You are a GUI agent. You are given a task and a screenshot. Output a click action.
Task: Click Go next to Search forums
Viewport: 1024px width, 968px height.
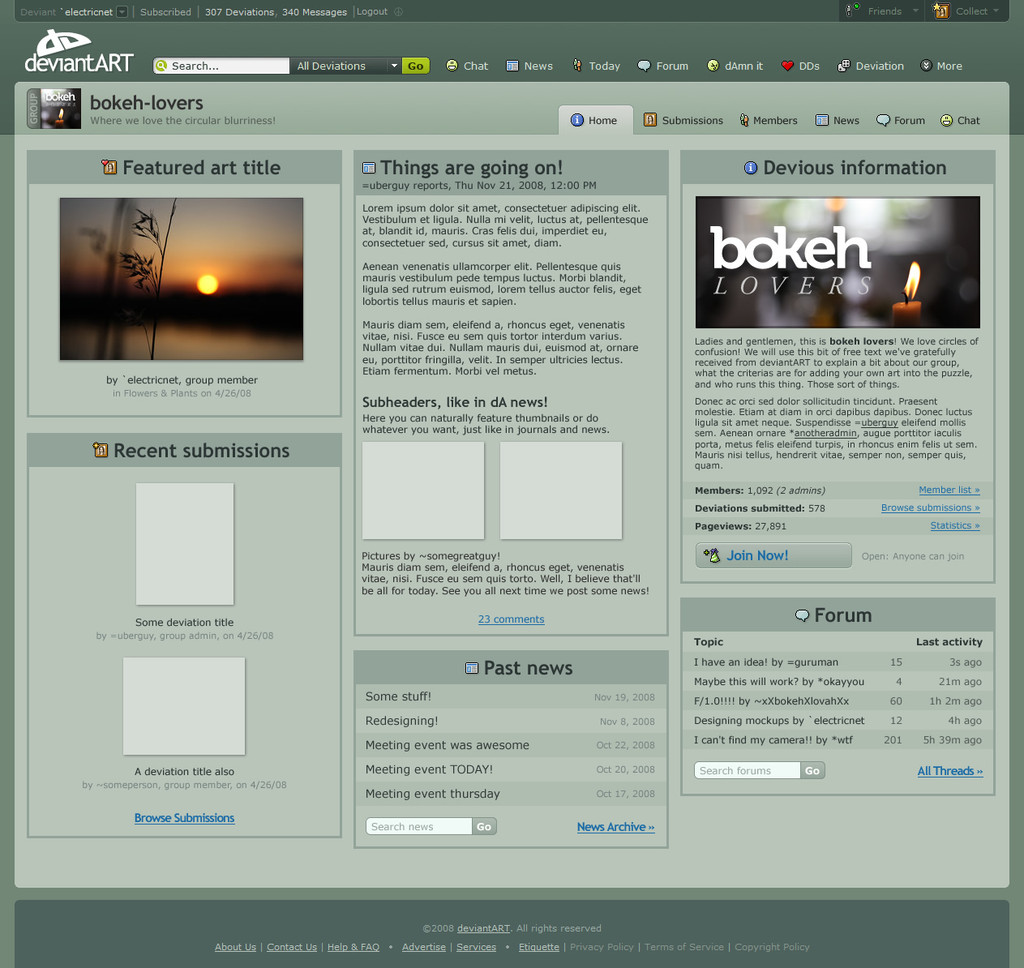tap(812, 770)
